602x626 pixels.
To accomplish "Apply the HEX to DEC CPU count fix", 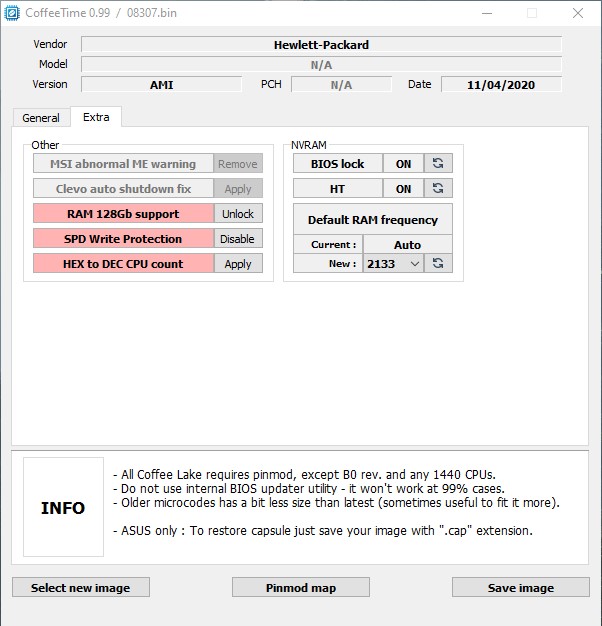I will (238, 263).
